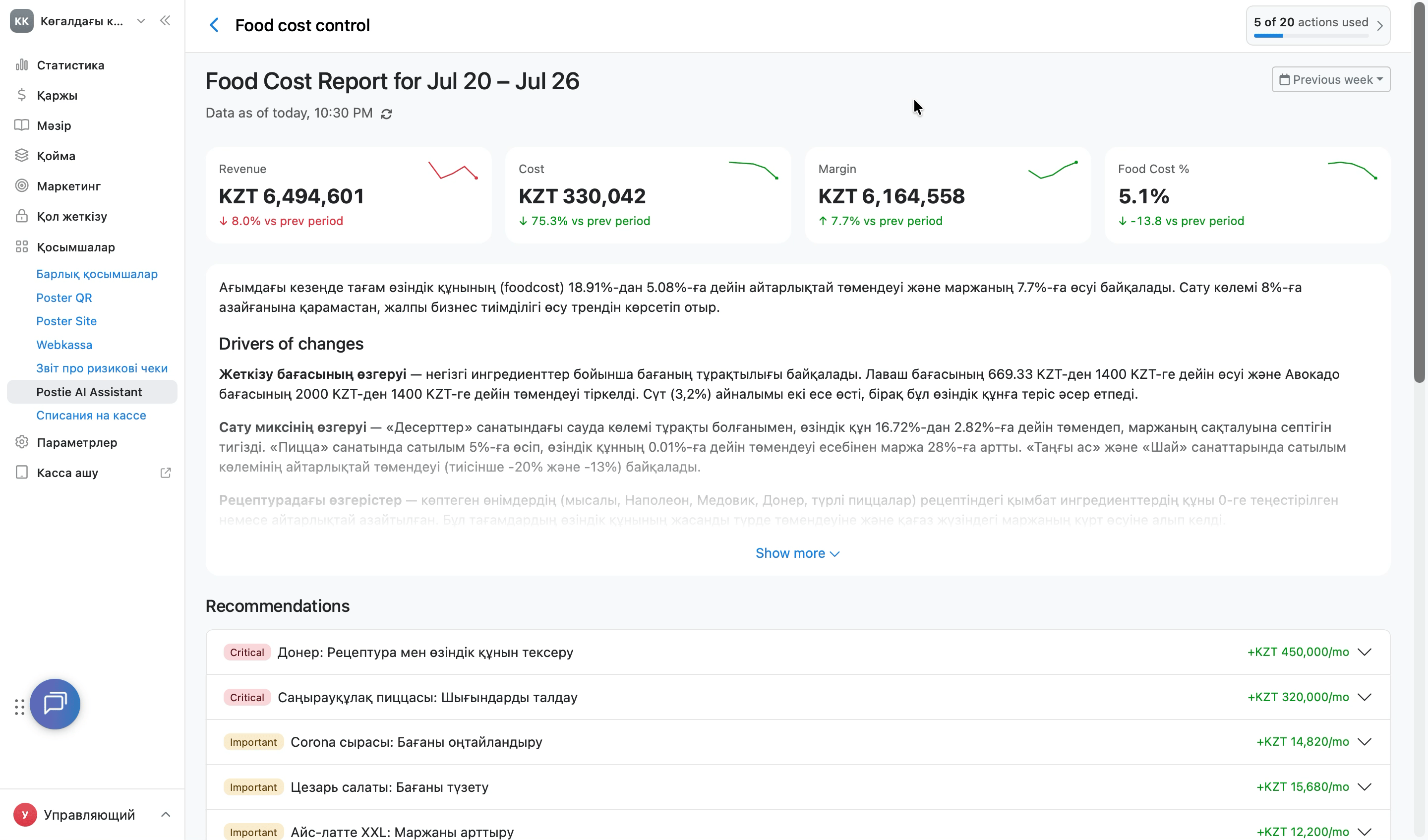Expand the Управляющий user menu
Viewport: 1428px width, 840px height.
coord(166,815)
